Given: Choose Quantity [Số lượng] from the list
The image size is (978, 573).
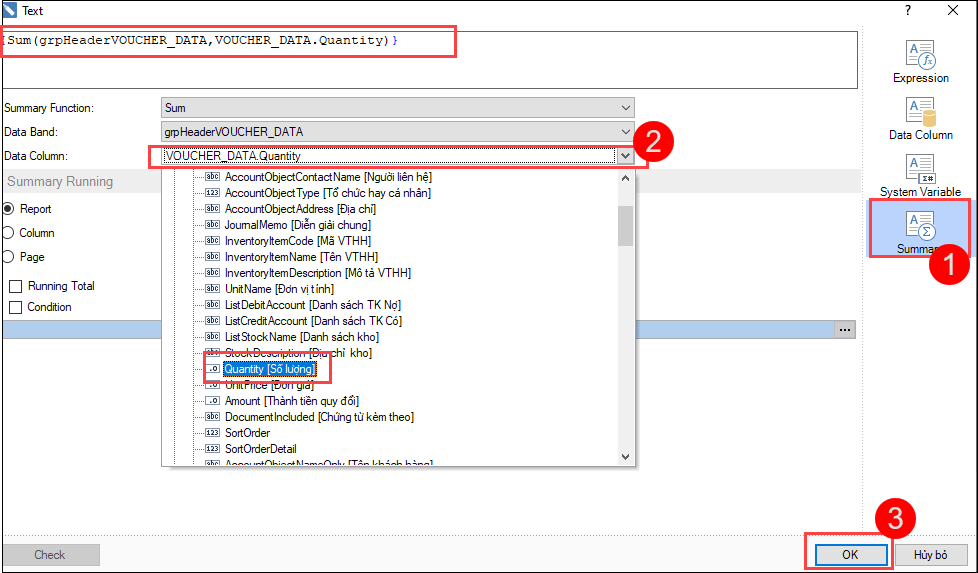Looking at the screenshot, I should (269, 369).
